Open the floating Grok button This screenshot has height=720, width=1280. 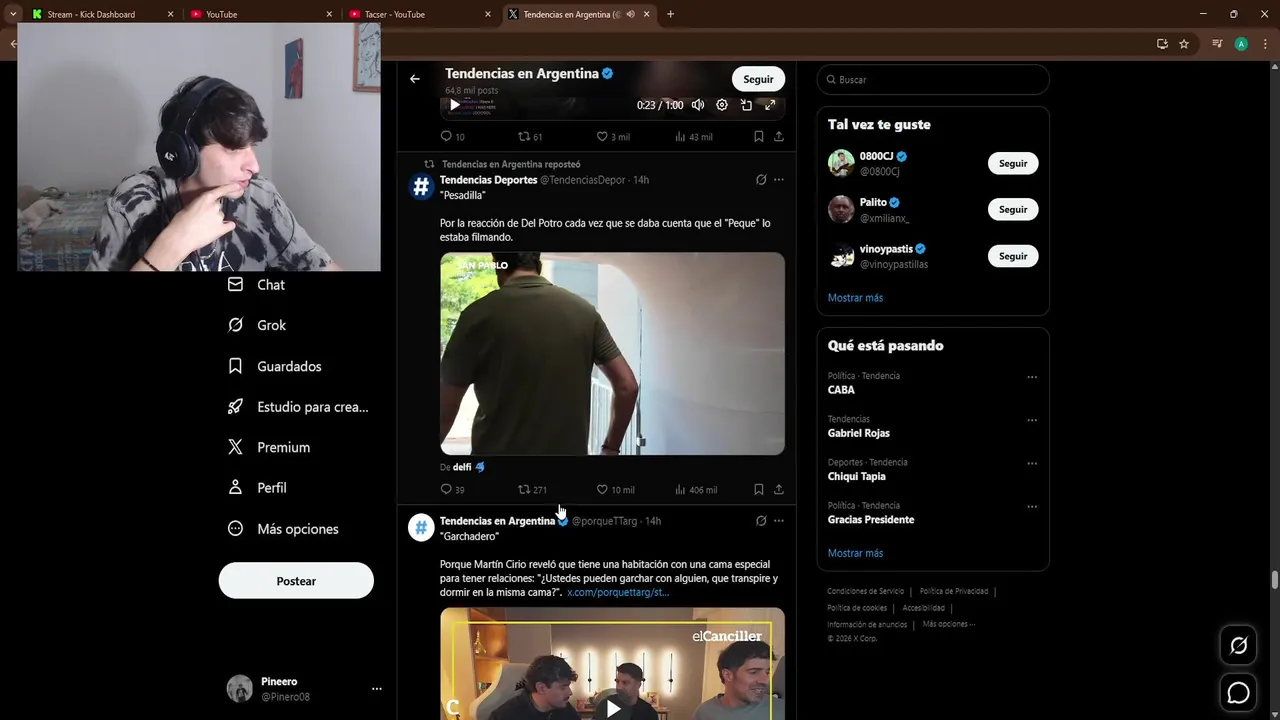click(1238, 646)
